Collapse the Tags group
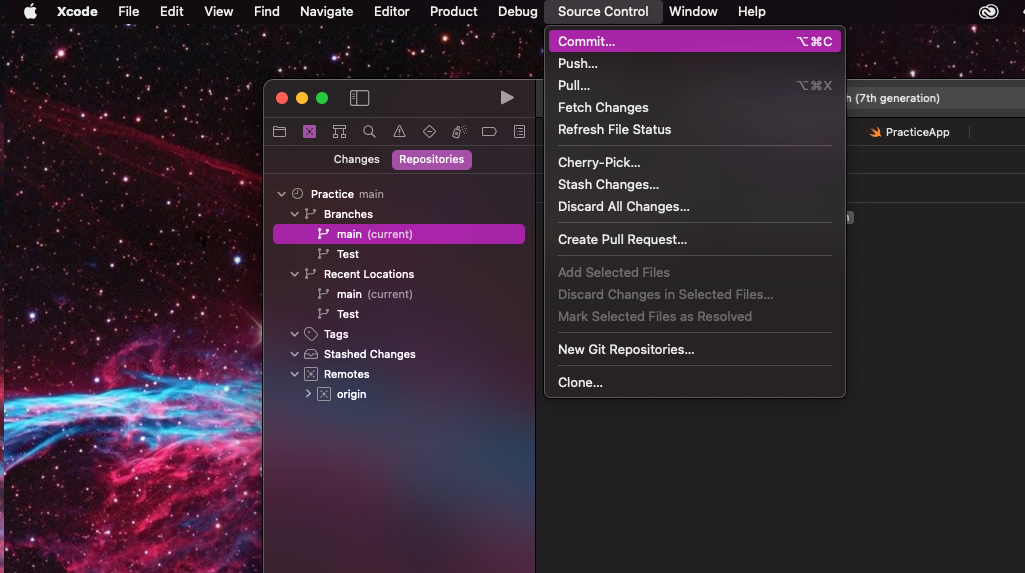The height and width of the screenshot is (573, 1025). click(x=295, y=334)
